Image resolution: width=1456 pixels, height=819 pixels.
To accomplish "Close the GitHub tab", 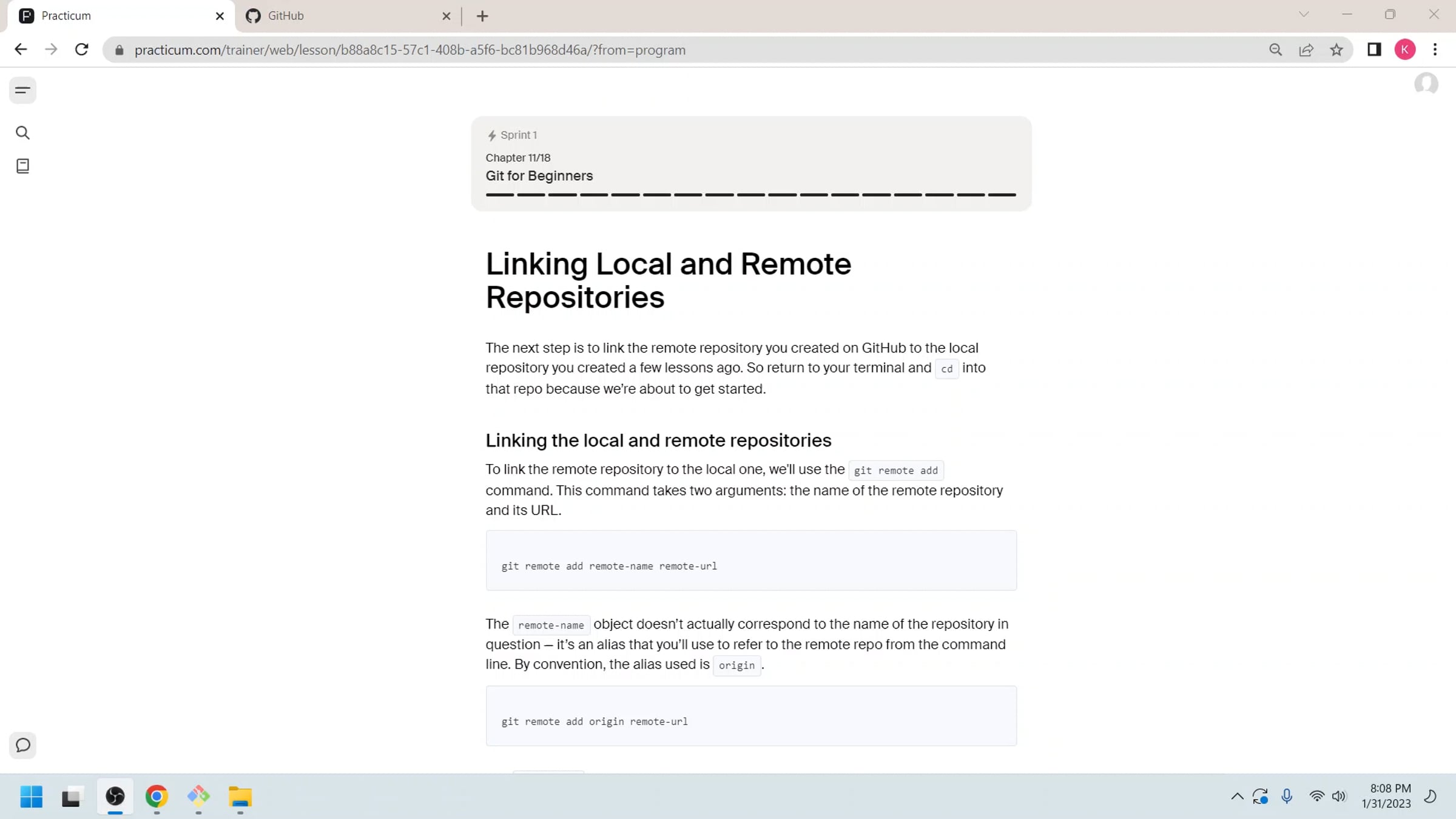I will 447,16.
